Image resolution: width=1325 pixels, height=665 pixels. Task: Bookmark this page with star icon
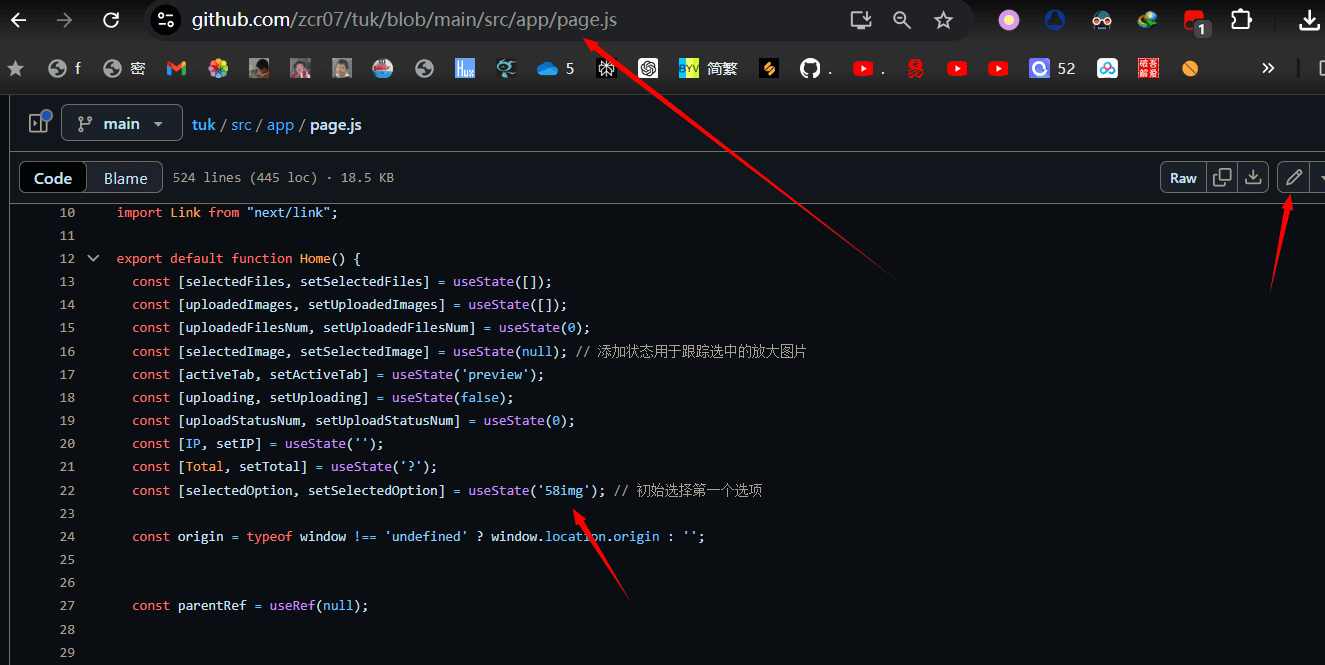coord(943,20)
